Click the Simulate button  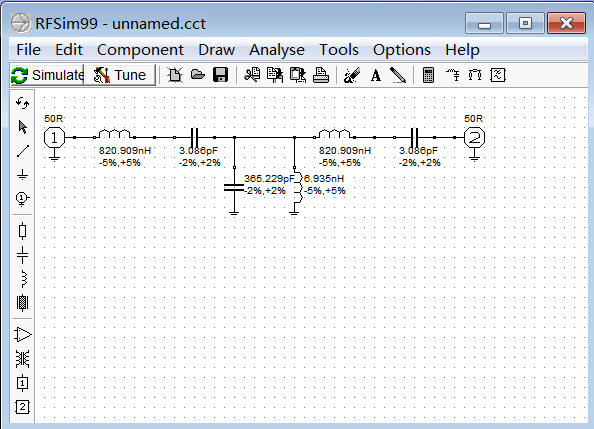(x=47, y=75)
